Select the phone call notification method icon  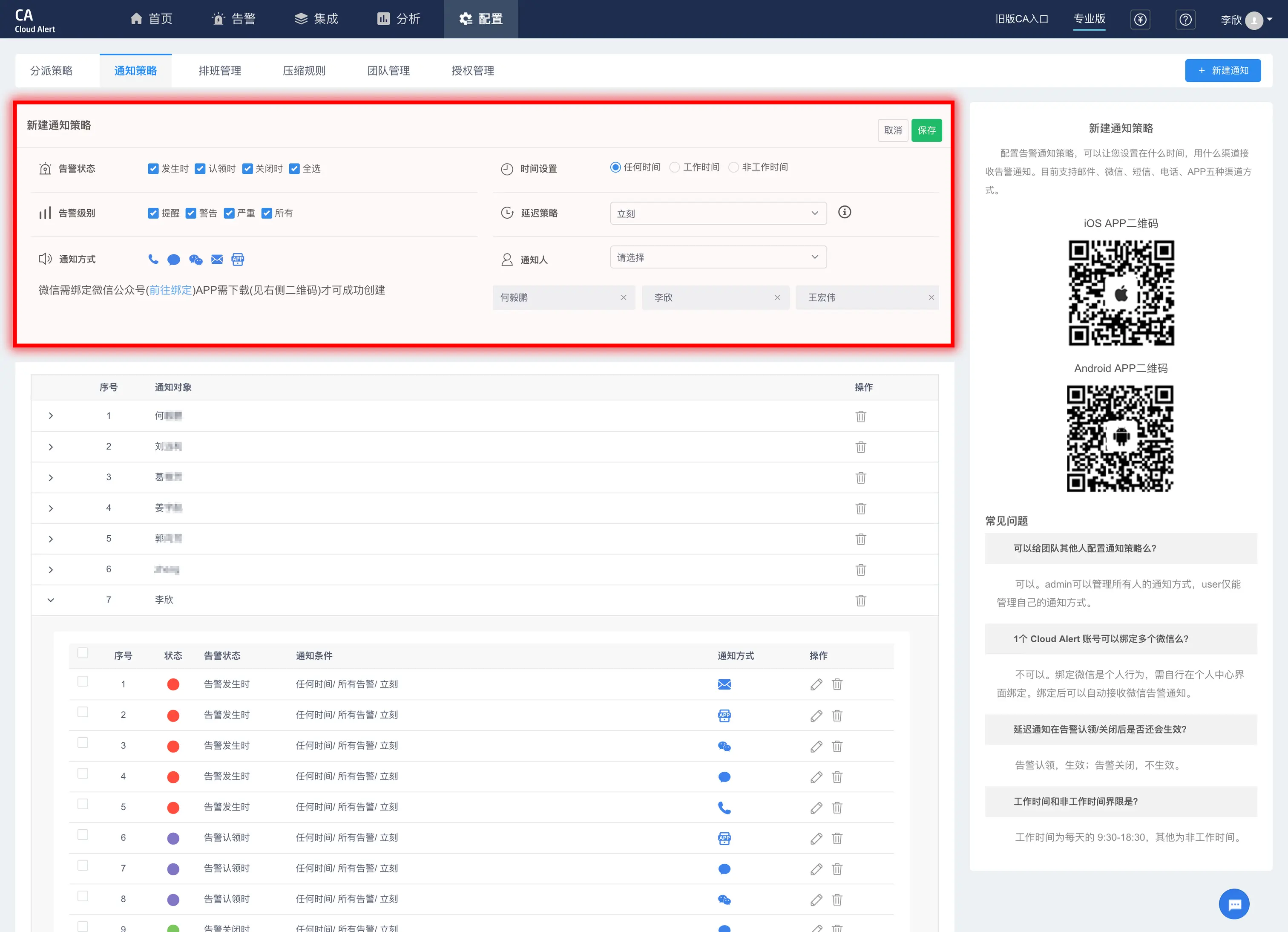pos(153,259)
